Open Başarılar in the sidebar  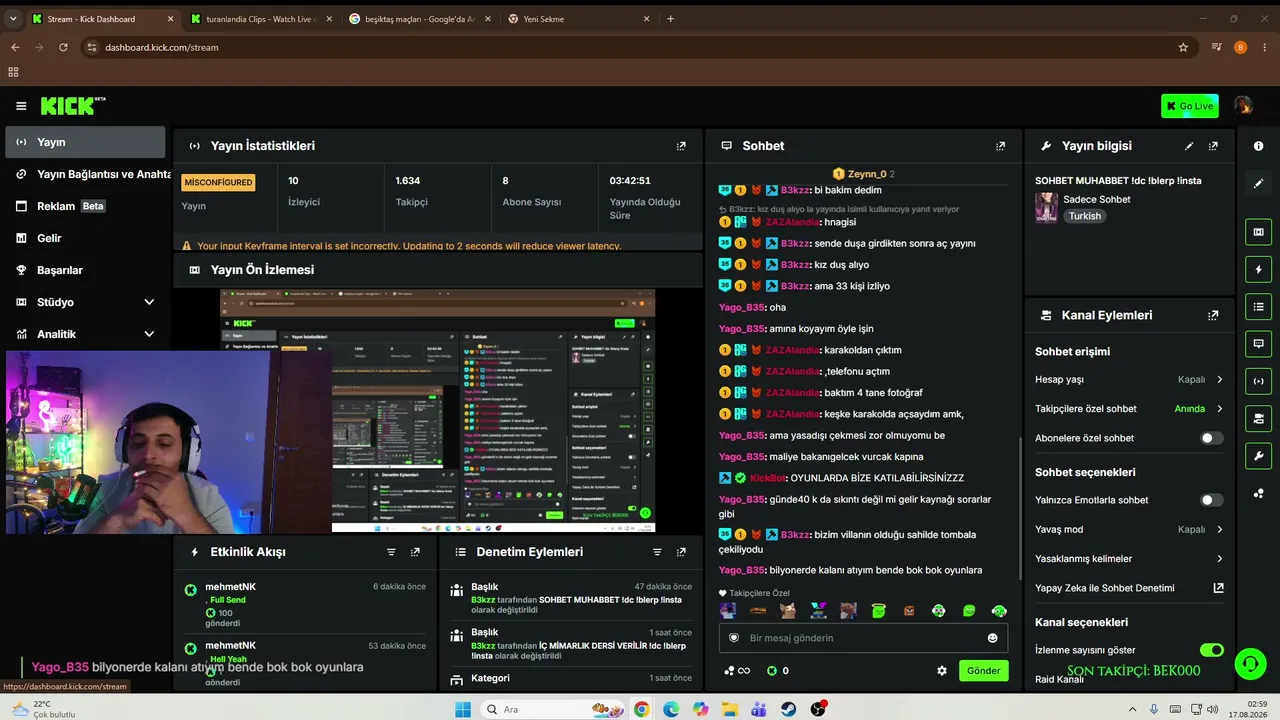click(85, 270)
